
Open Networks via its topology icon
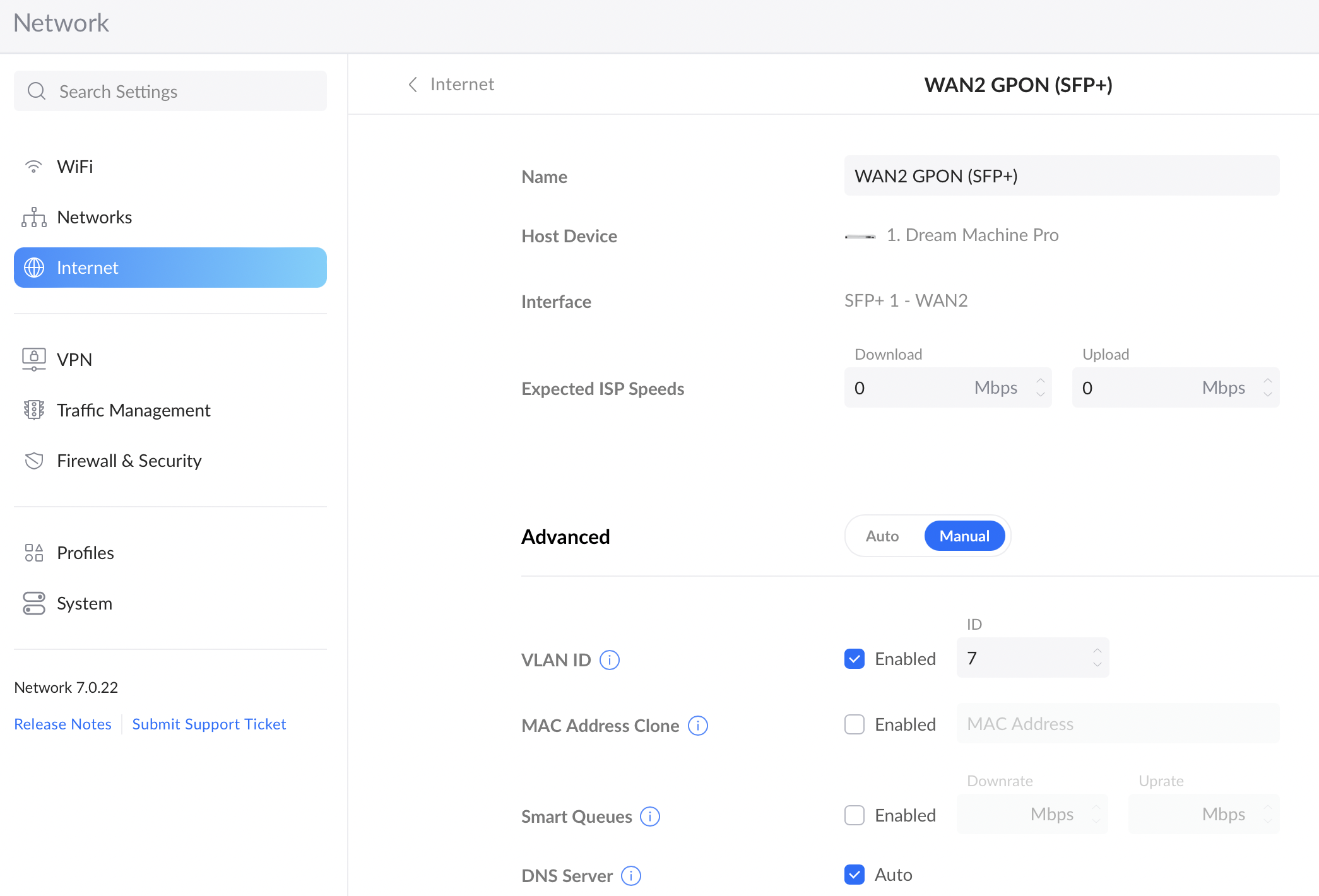pos(33,217)
